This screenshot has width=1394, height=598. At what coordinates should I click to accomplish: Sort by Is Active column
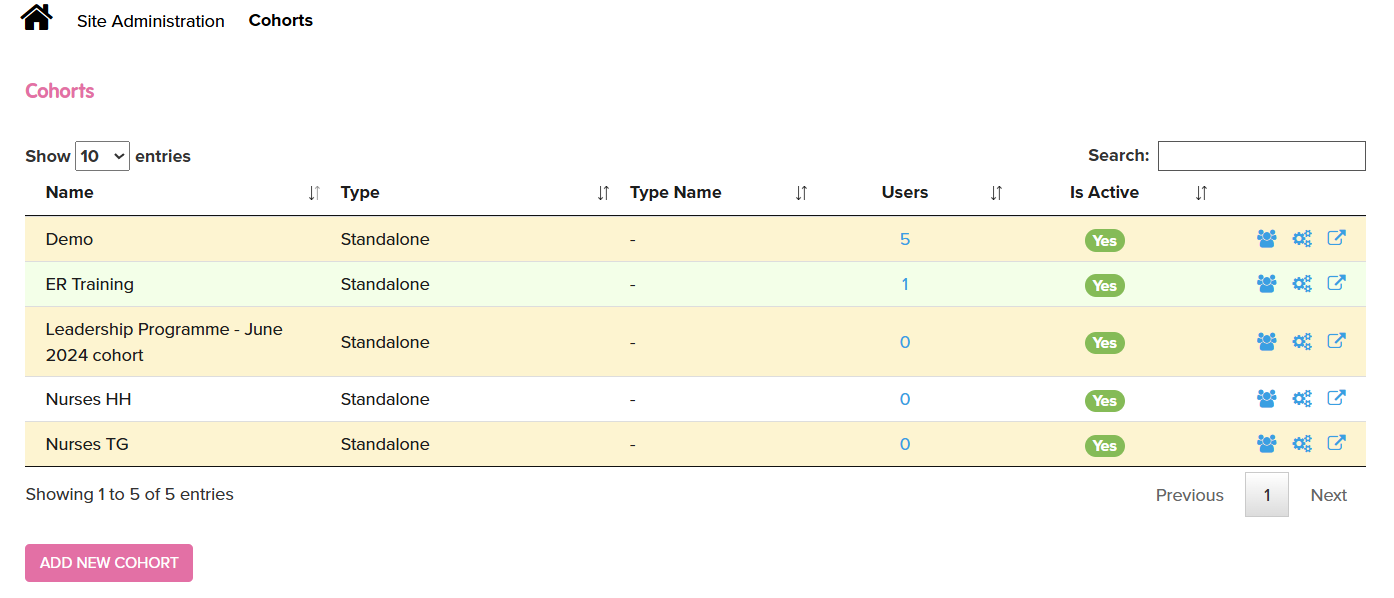[x=1104, y=193]
